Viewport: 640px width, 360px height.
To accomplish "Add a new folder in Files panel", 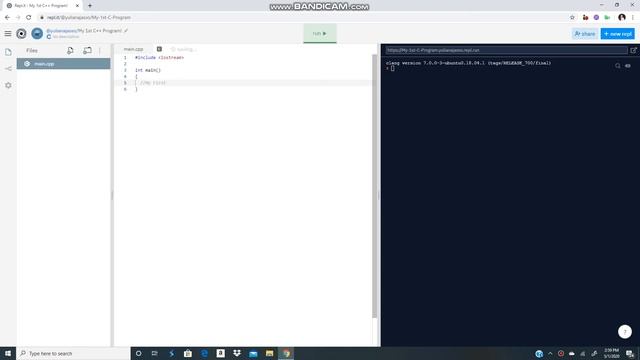I will pos(87,50).
